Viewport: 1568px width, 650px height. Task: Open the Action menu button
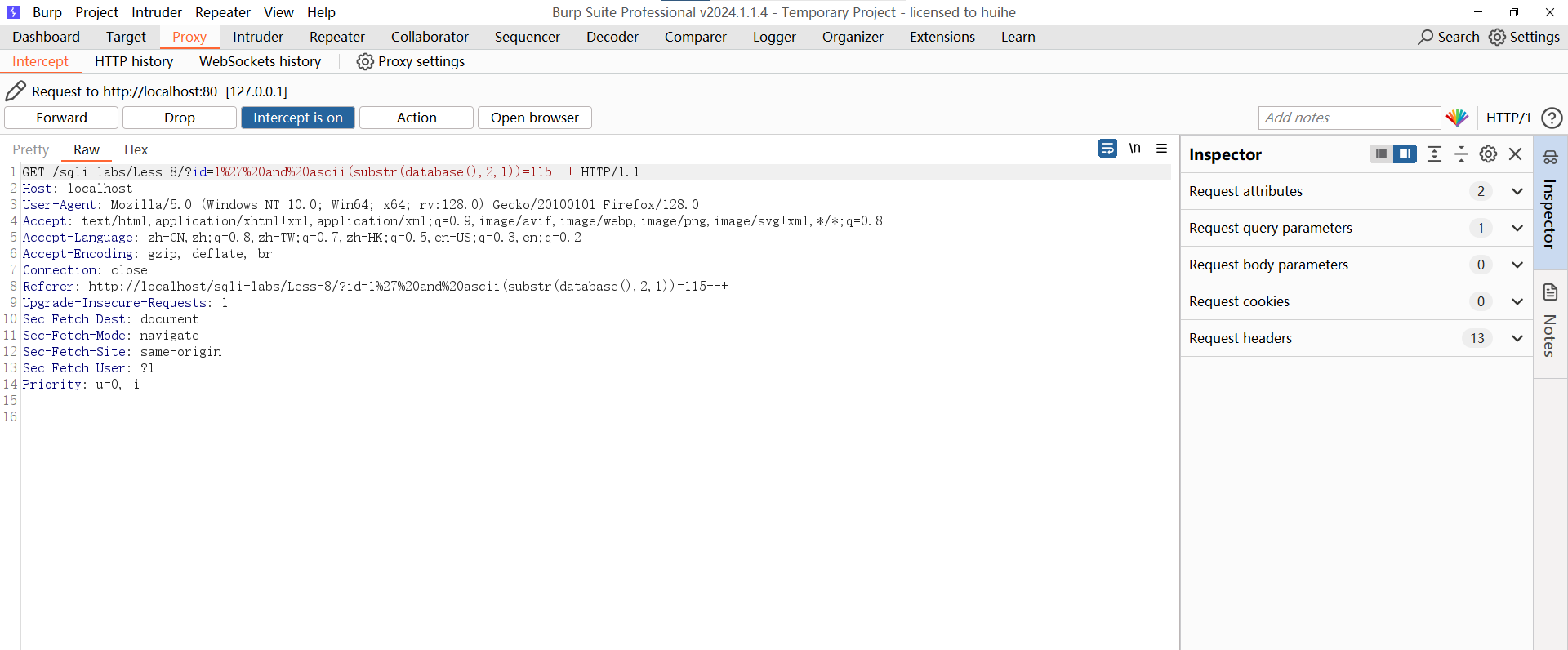[416, 118]
